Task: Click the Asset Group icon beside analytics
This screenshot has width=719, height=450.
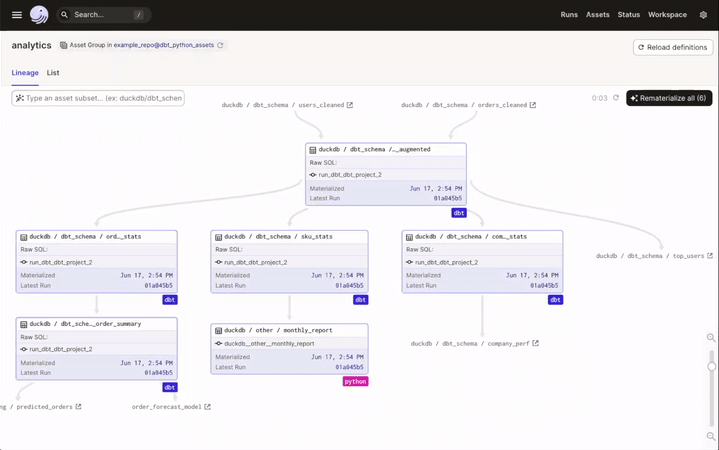Action: coord(63,45)
